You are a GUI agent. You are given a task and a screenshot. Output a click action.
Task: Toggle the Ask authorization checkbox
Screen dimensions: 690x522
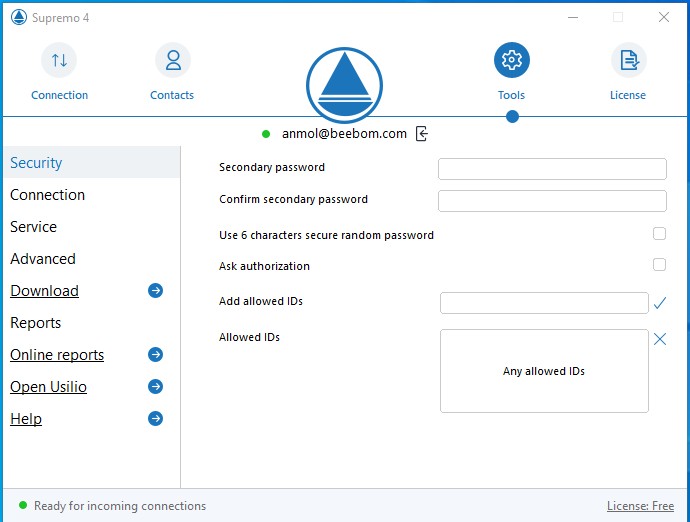point(659,265)
